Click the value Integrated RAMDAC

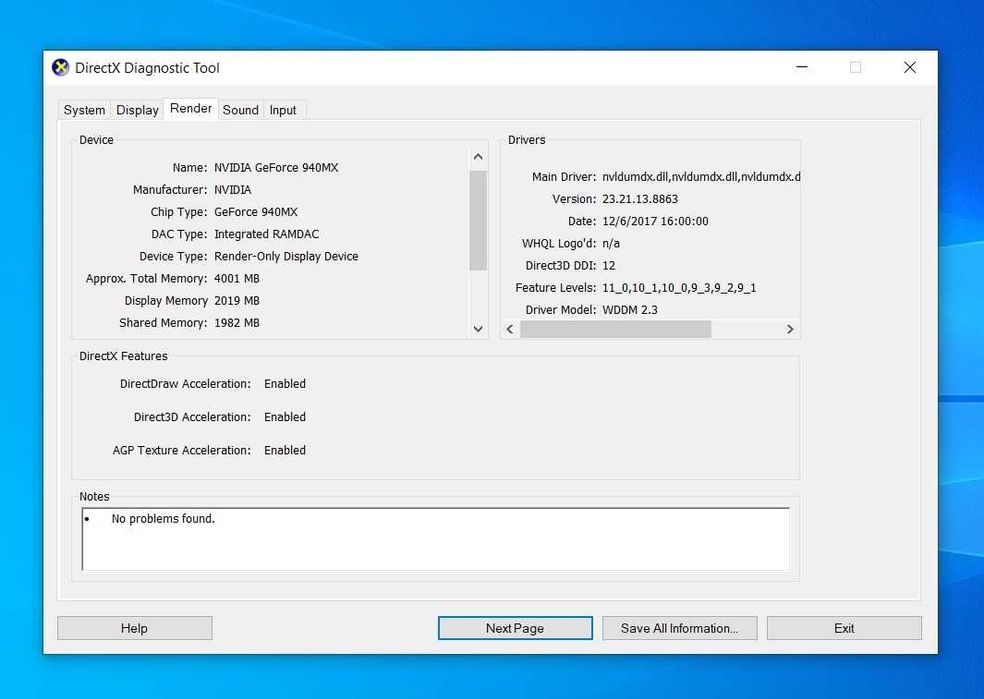(x=267, y=234)
